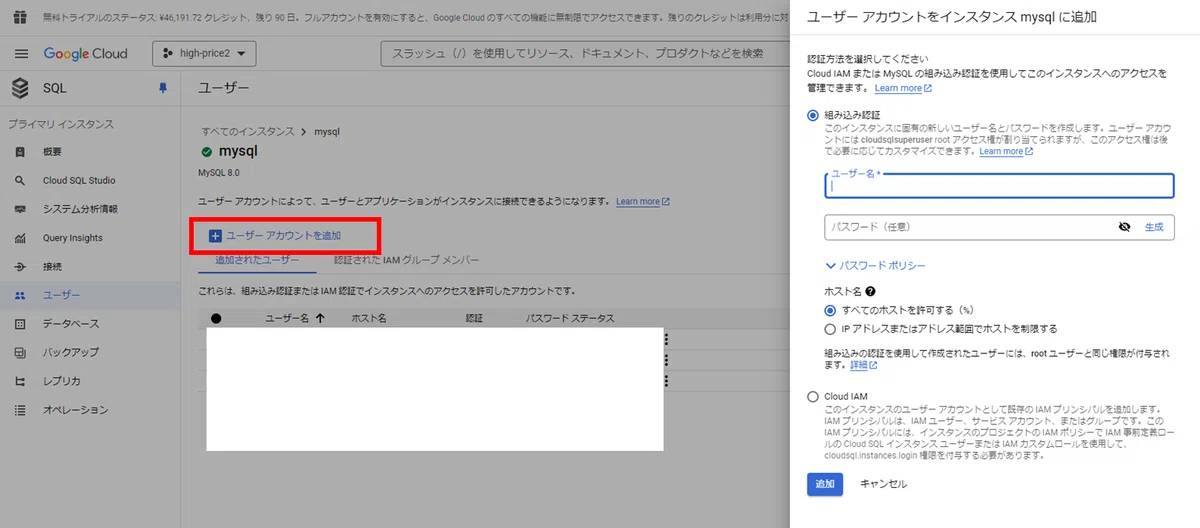
Task: Select すべてのホストを許可する radio option
Action: [x=830, y=311]
